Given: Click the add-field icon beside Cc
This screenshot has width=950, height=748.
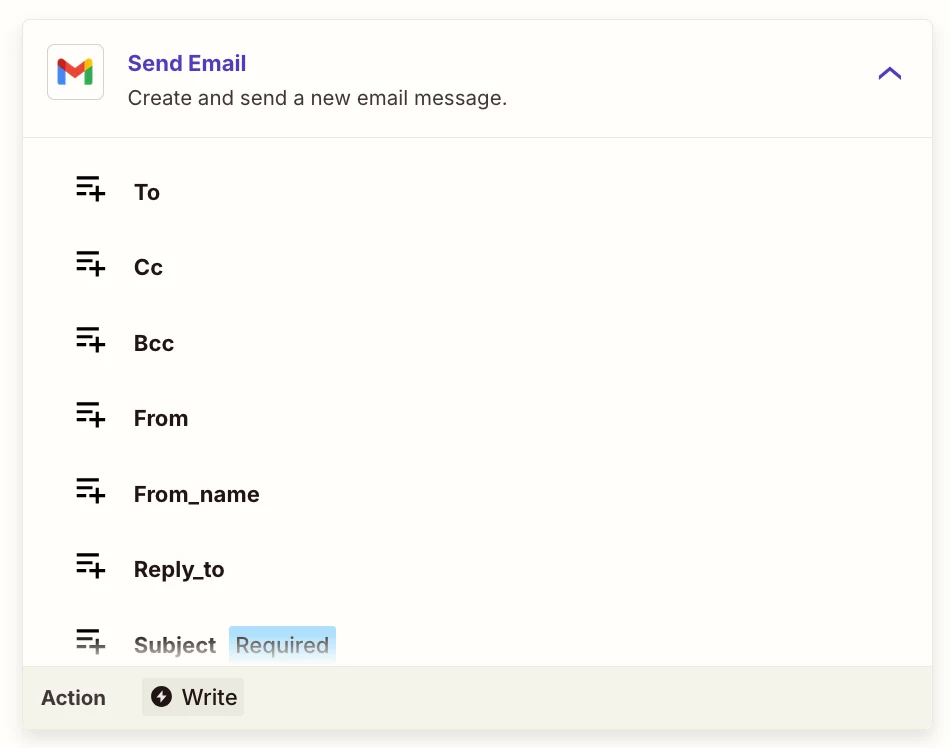Looking at the screenshot, I should pyautogui.click(x=90, y=264).
